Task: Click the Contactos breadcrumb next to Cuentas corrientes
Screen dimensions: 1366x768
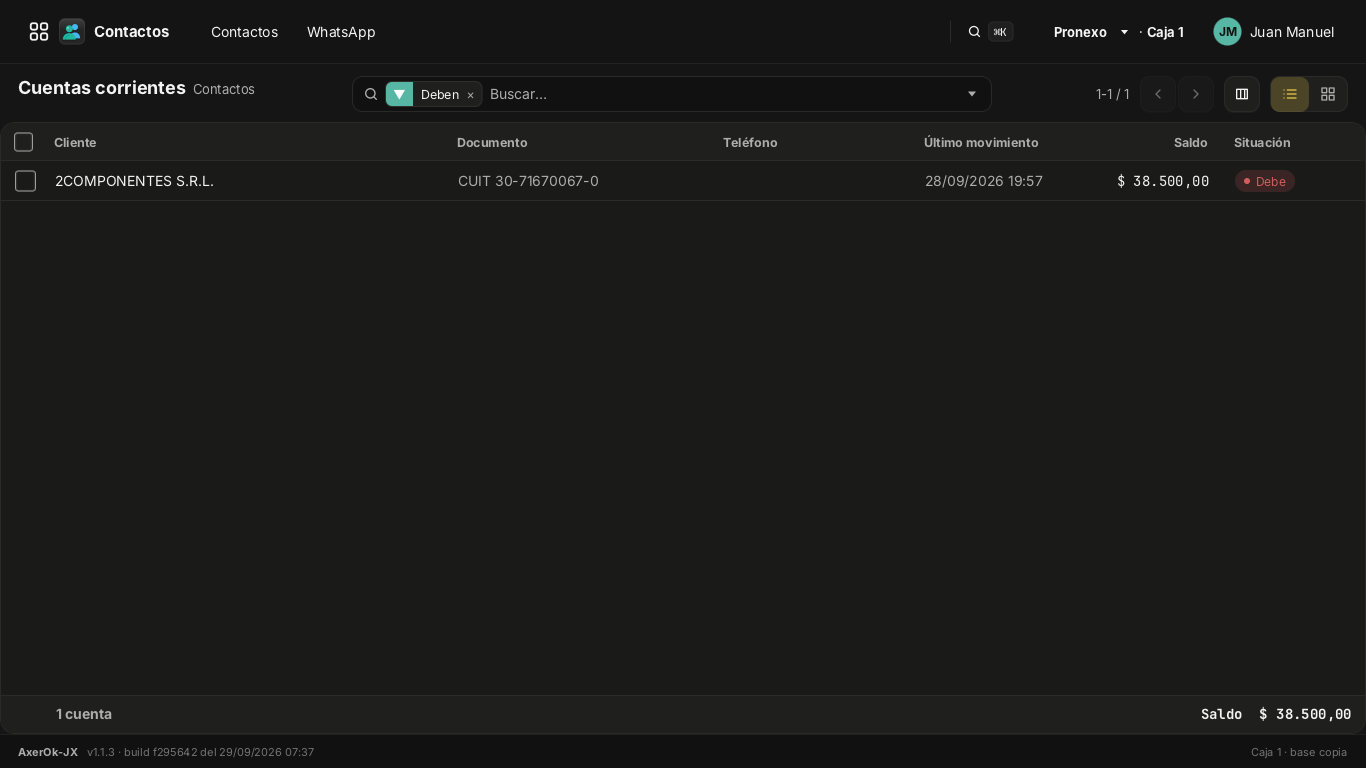Action: coord(224,89)
